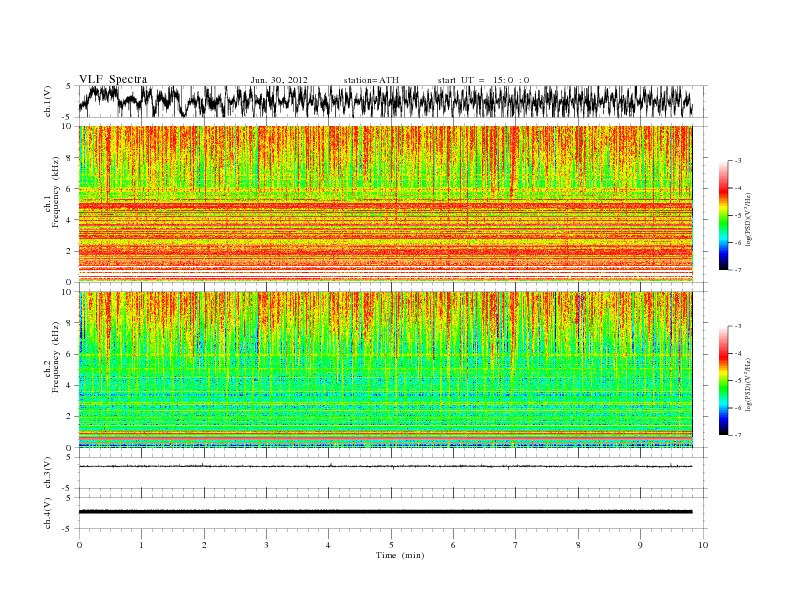Viewport: 792px width, 612px height.
Task: Click inside the ch.1 spectrogram panel
Action: pyautogui.click(x=386, y=204)
